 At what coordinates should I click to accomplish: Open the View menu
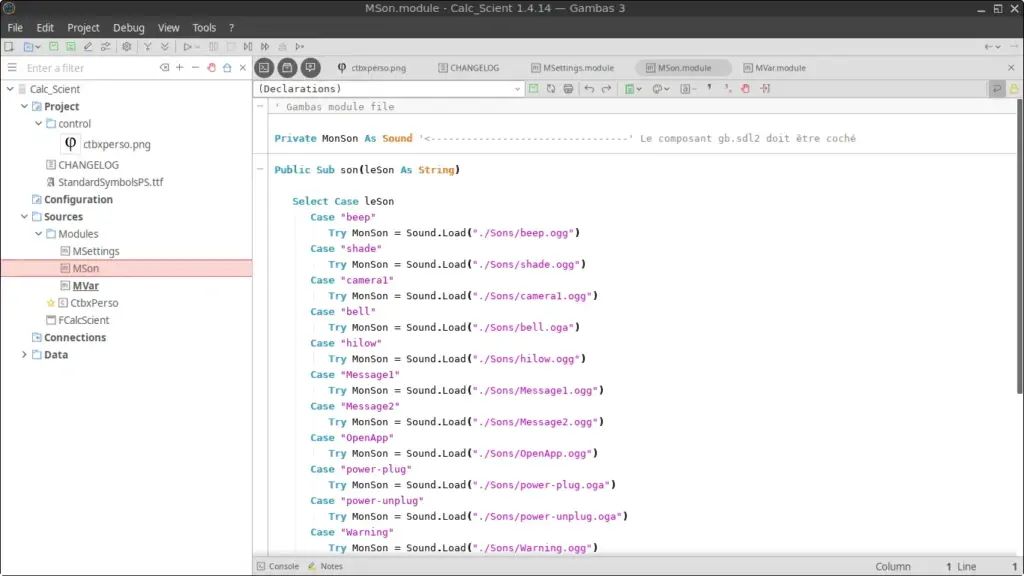[x=168, y=27]
